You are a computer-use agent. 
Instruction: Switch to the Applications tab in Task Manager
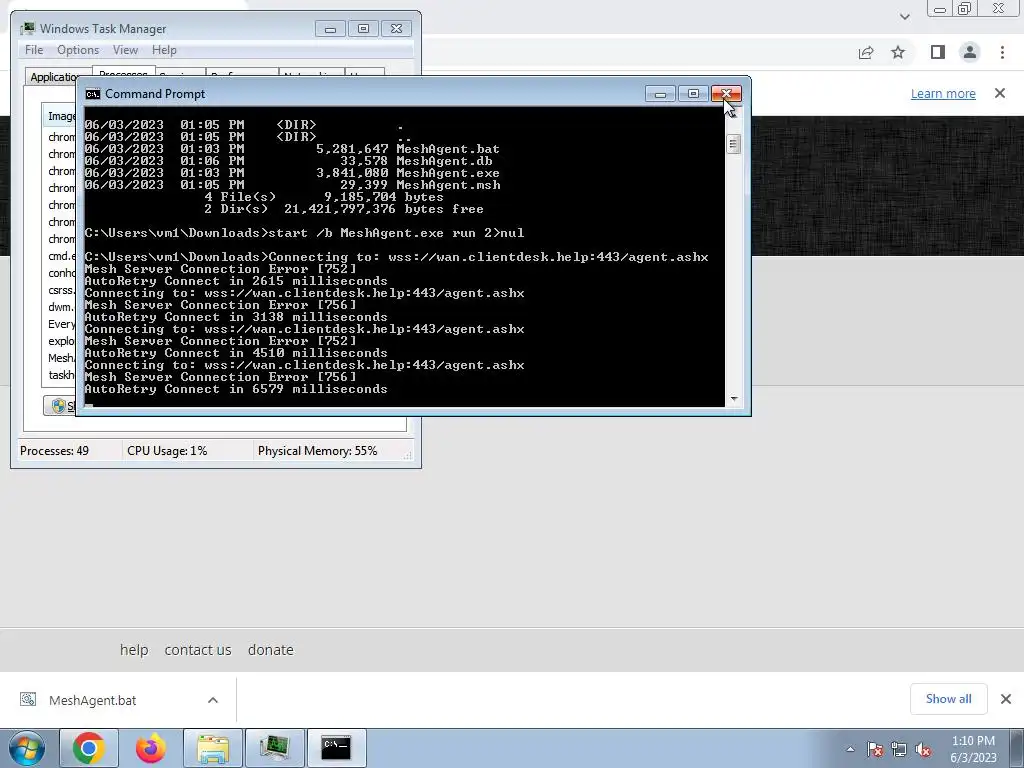tap(52, 76)
